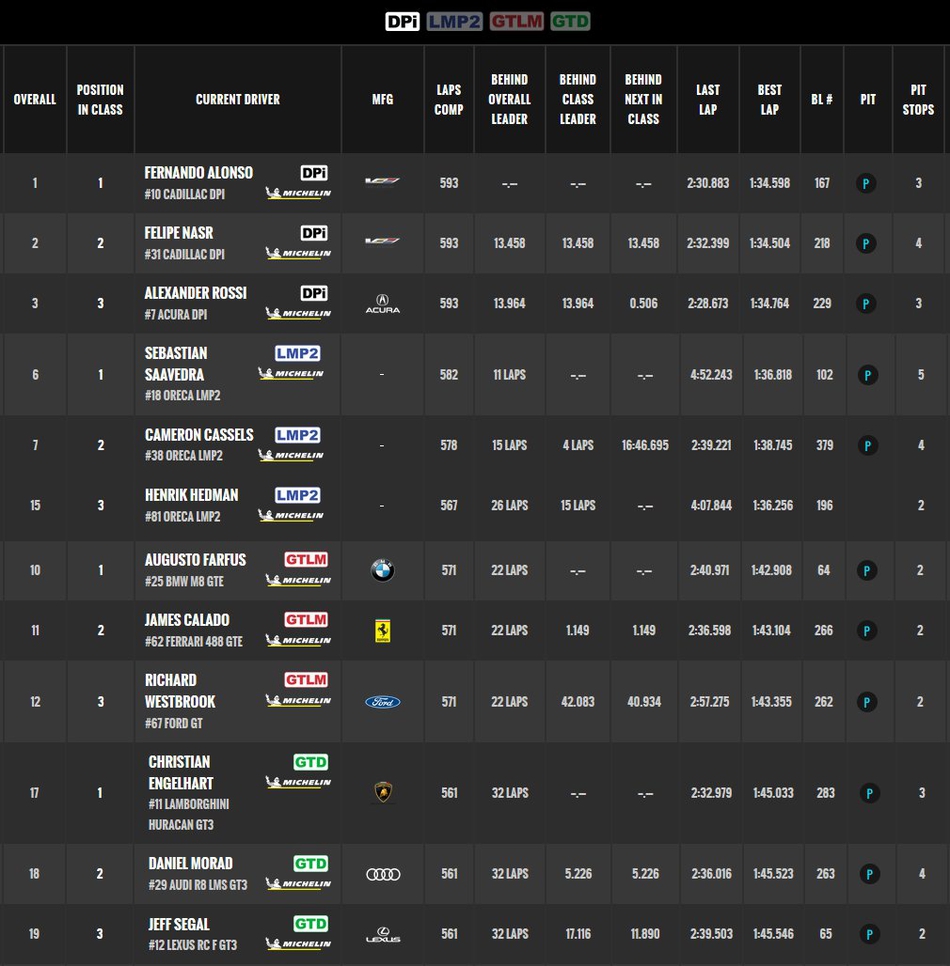950x966 pixels.
Task: Click Lamborghini logo in Christian Engelhart row
Action: pyautogui.click(x=383, y=792)
